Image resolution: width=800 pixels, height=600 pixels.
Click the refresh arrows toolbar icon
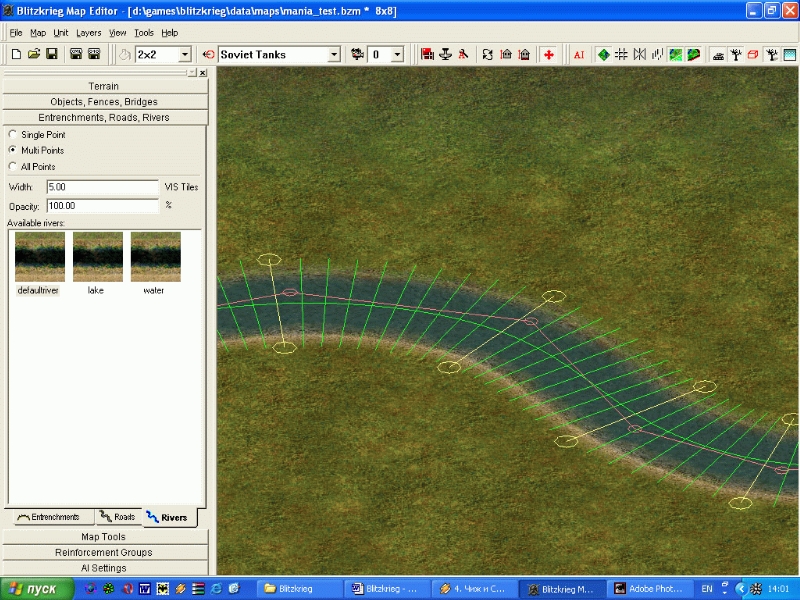[x=487, y=54]
